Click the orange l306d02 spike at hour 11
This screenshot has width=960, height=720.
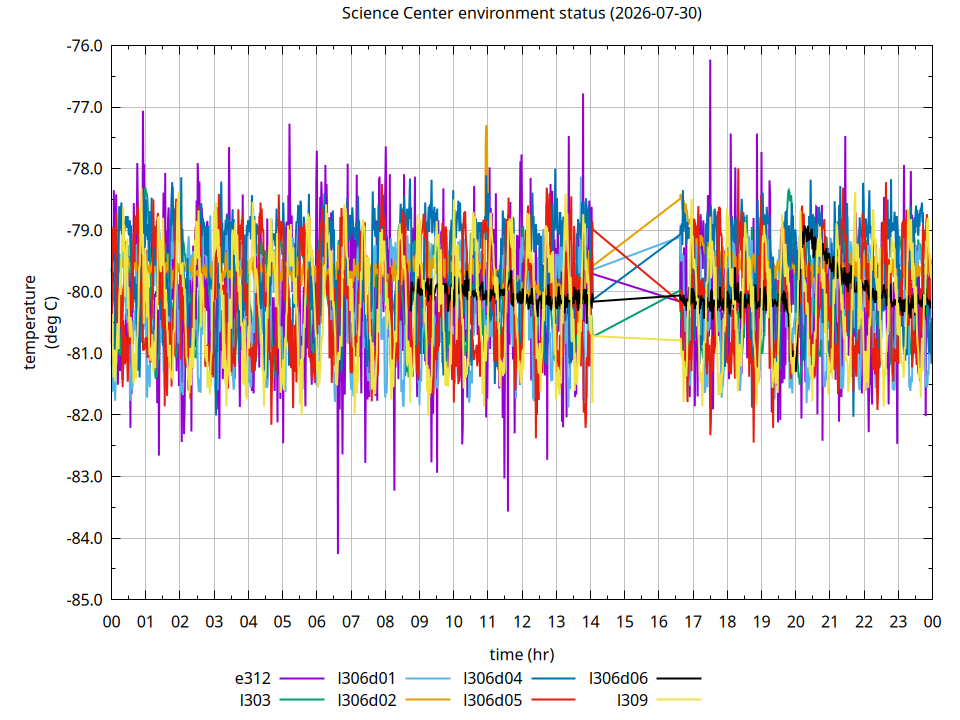(x=487, y=127)
